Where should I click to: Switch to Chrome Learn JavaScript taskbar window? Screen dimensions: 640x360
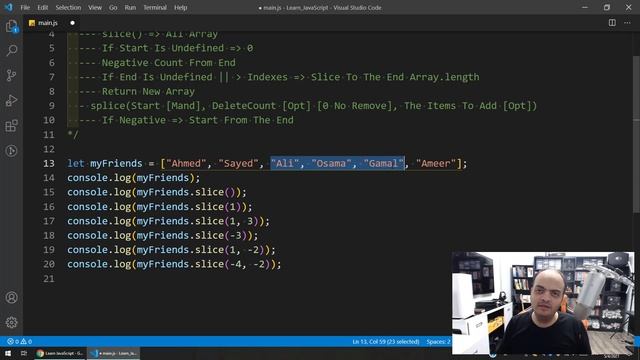(60, 353)
